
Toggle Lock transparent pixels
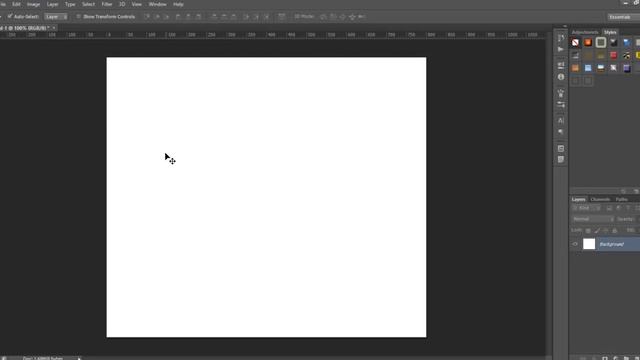(x=588, y=231)
